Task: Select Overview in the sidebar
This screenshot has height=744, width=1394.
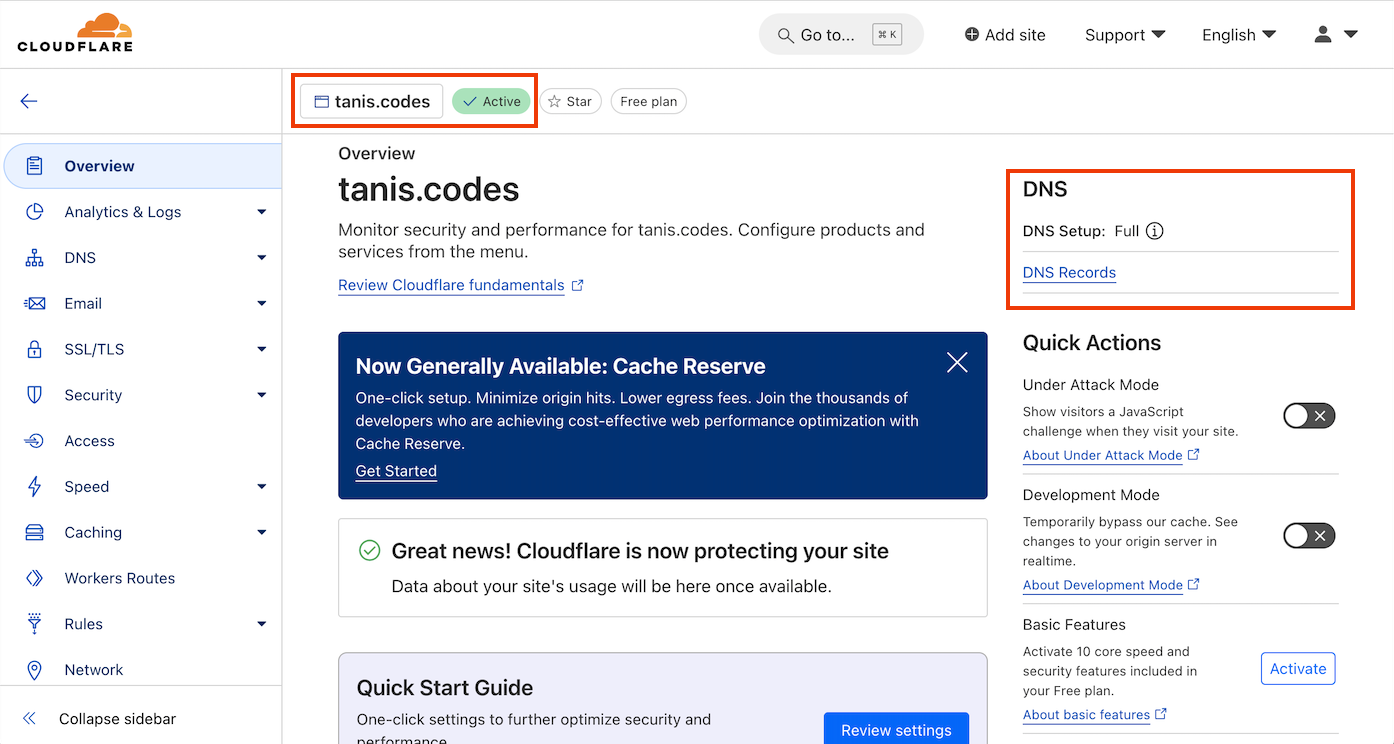Action: pos(99,166)
